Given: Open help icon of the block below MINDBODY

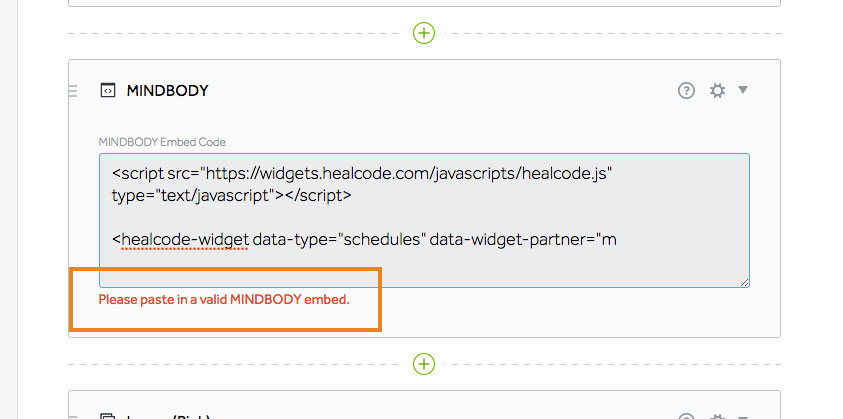Looking at the screenshot, I should click(x=686, y=416).
